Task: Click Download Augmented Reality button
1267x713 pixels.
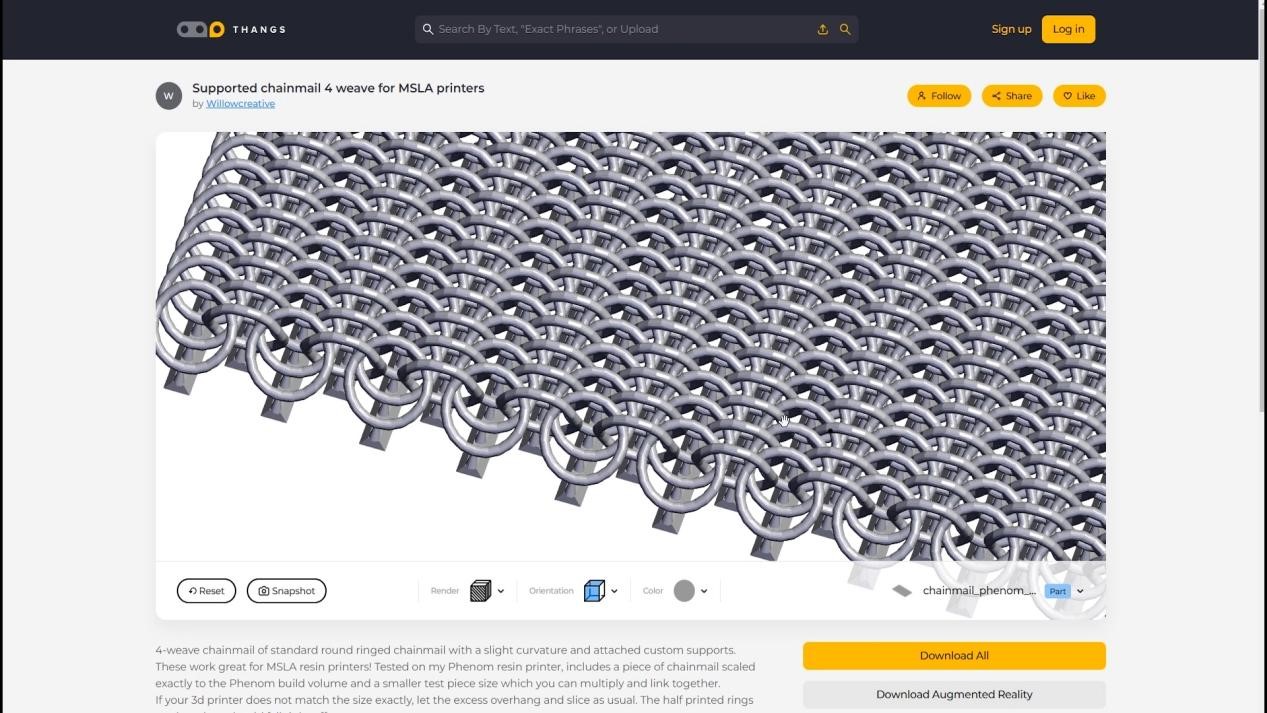Action: pos(954,694)
